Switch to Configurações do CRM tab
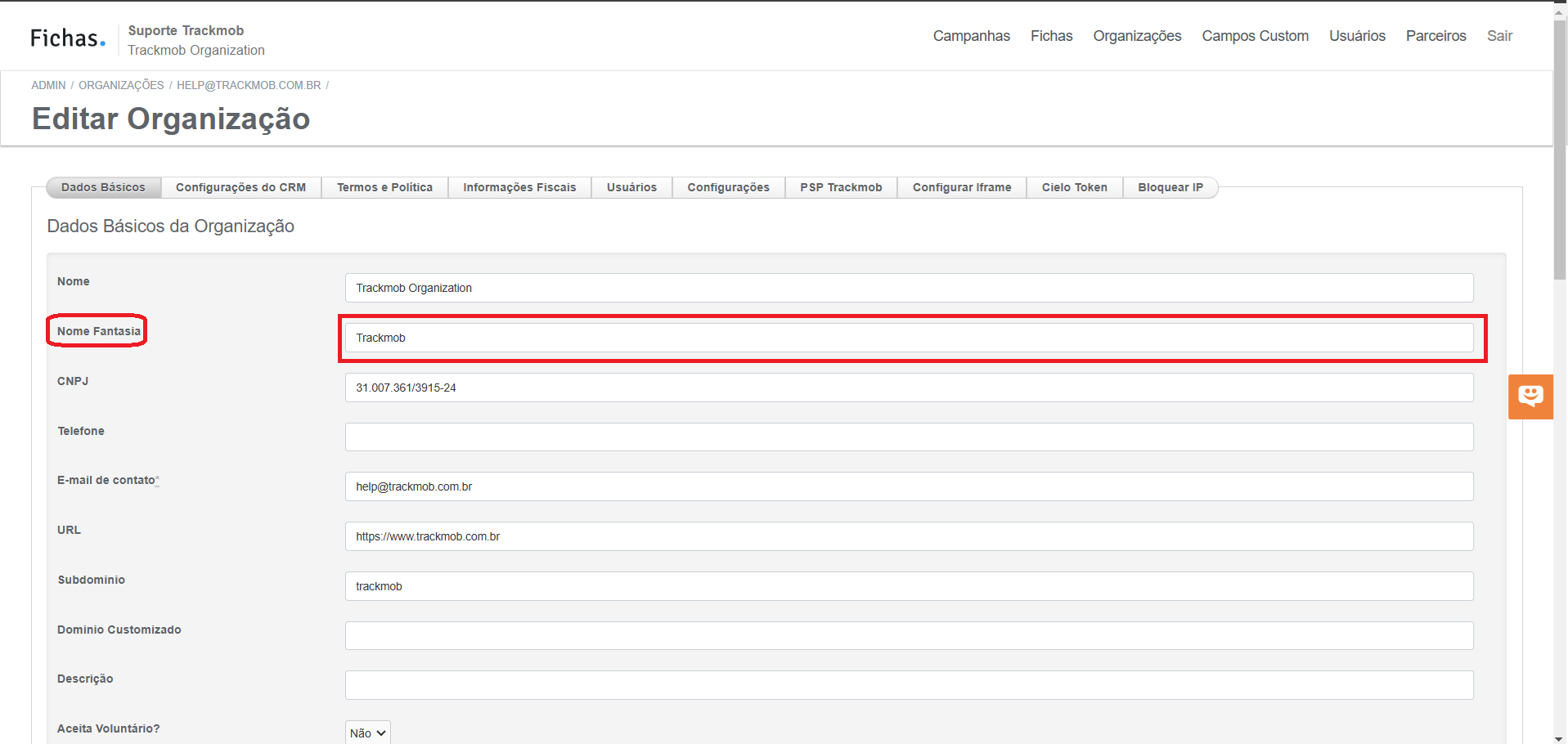 [240, 187]
